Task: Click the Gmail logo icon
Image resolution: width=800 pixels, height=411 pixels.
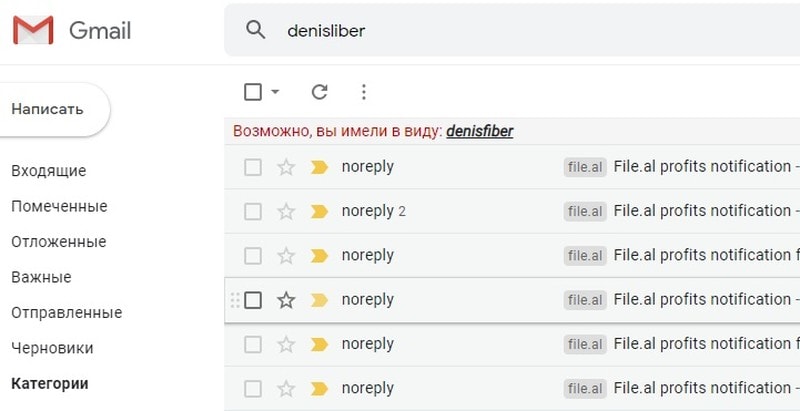Action: 33,31
